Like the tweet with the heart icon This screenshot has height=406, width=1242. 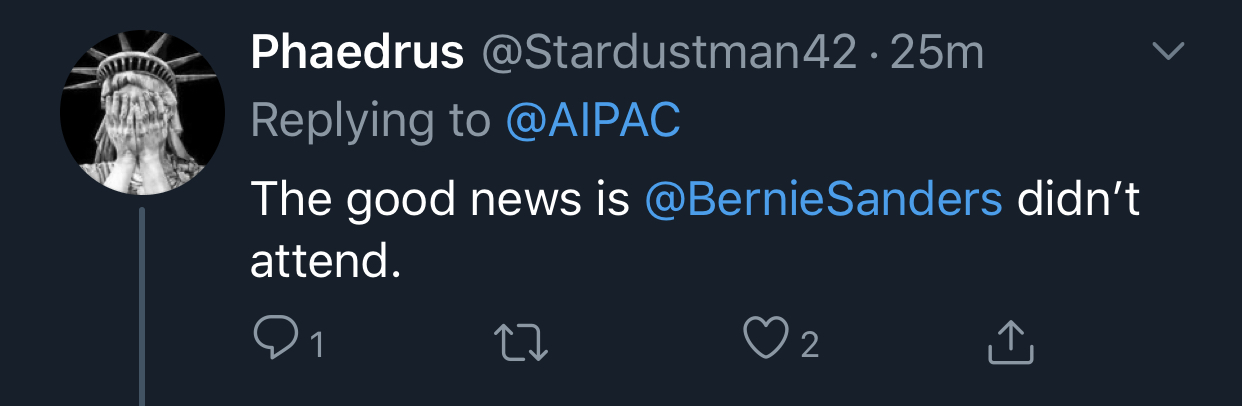click(765, 342)
